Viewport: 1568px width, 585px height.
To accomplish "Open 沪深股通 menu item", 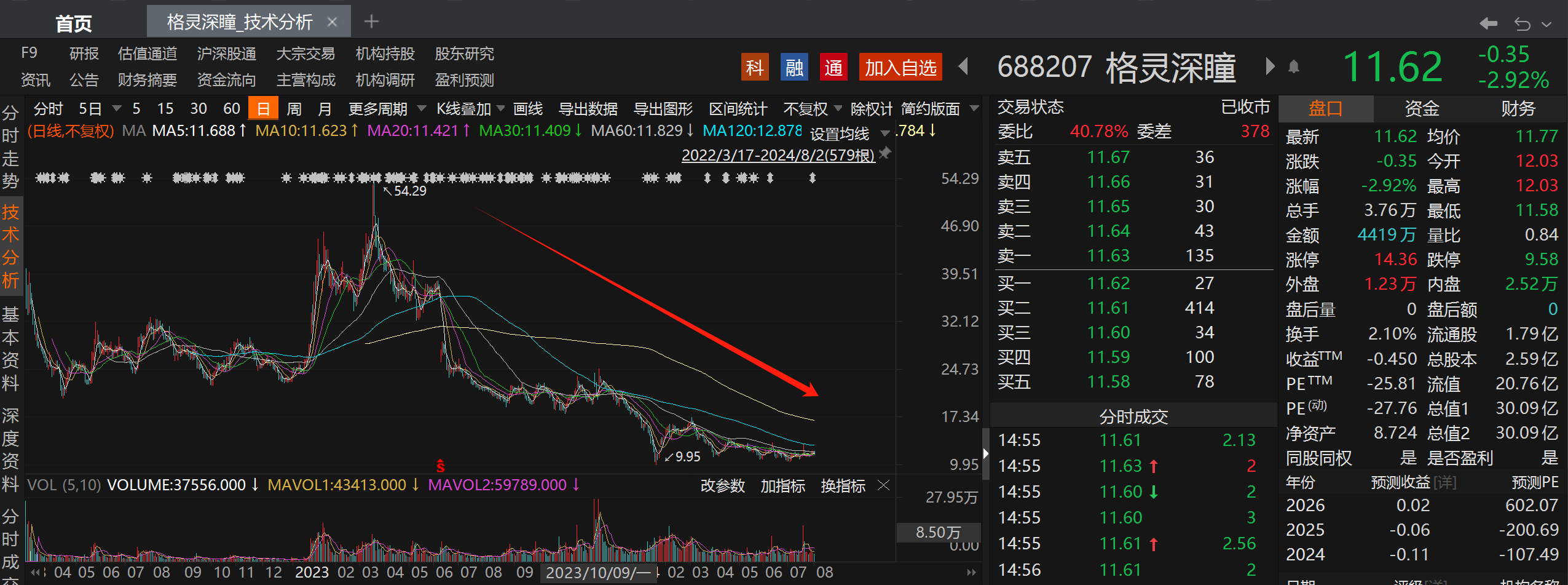I will (x=227, y=54).
